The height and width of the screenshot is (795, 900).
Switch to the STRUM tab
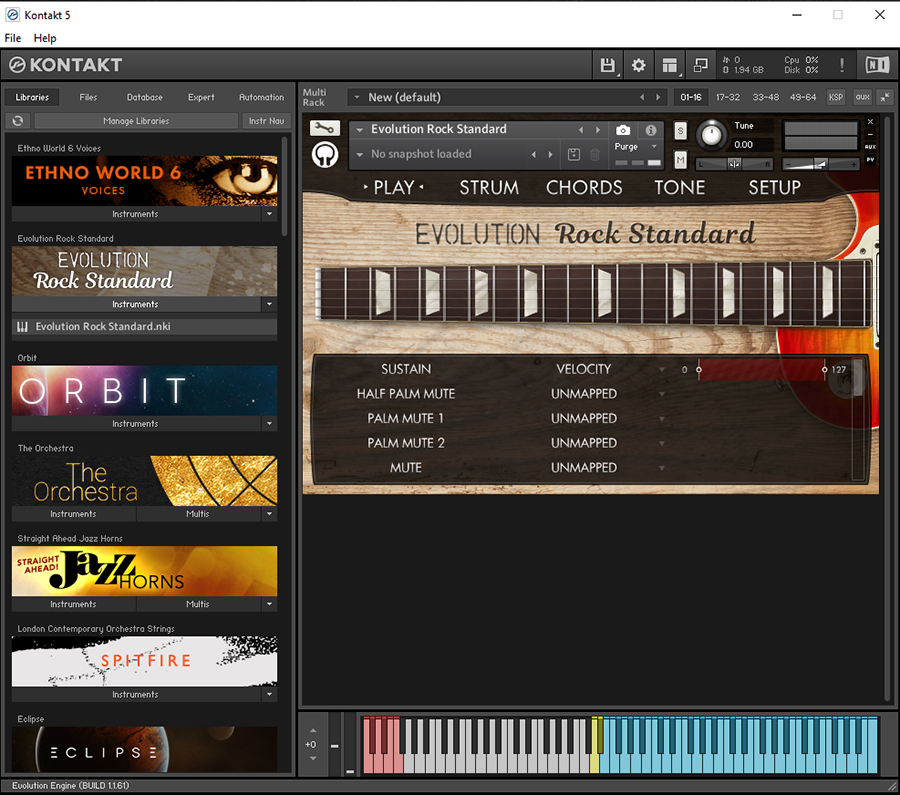click(489, 188)
